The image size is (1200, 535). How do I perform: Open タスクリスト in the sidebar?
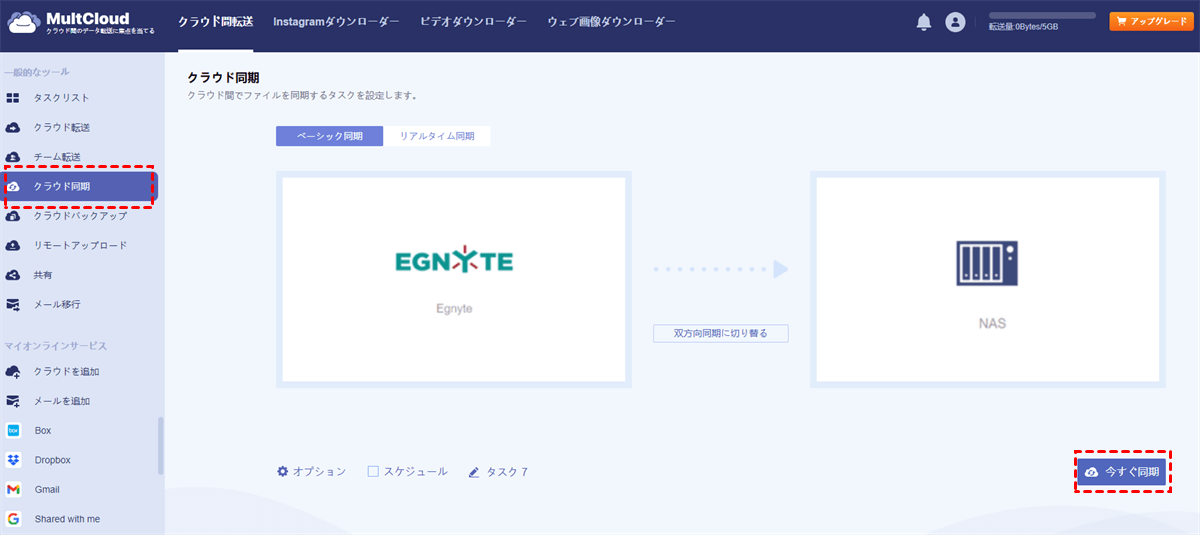coord(62,98)
